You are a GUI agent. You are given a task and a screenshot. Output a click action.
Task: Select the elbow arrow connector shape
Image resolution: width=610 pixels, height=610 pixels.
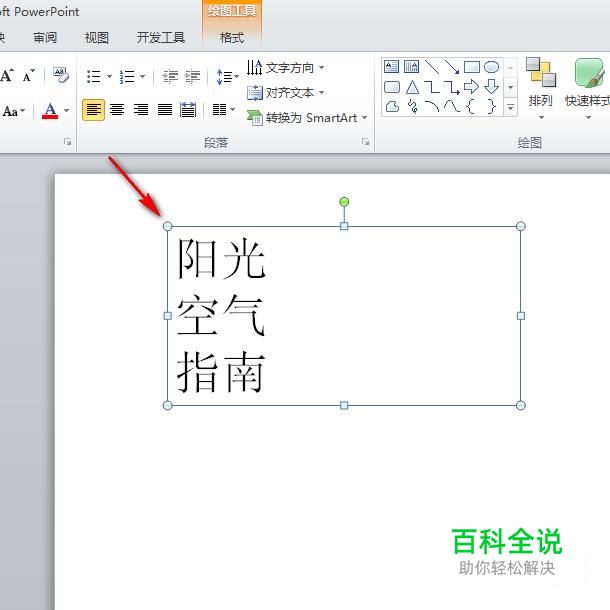(x=452, y=87)
